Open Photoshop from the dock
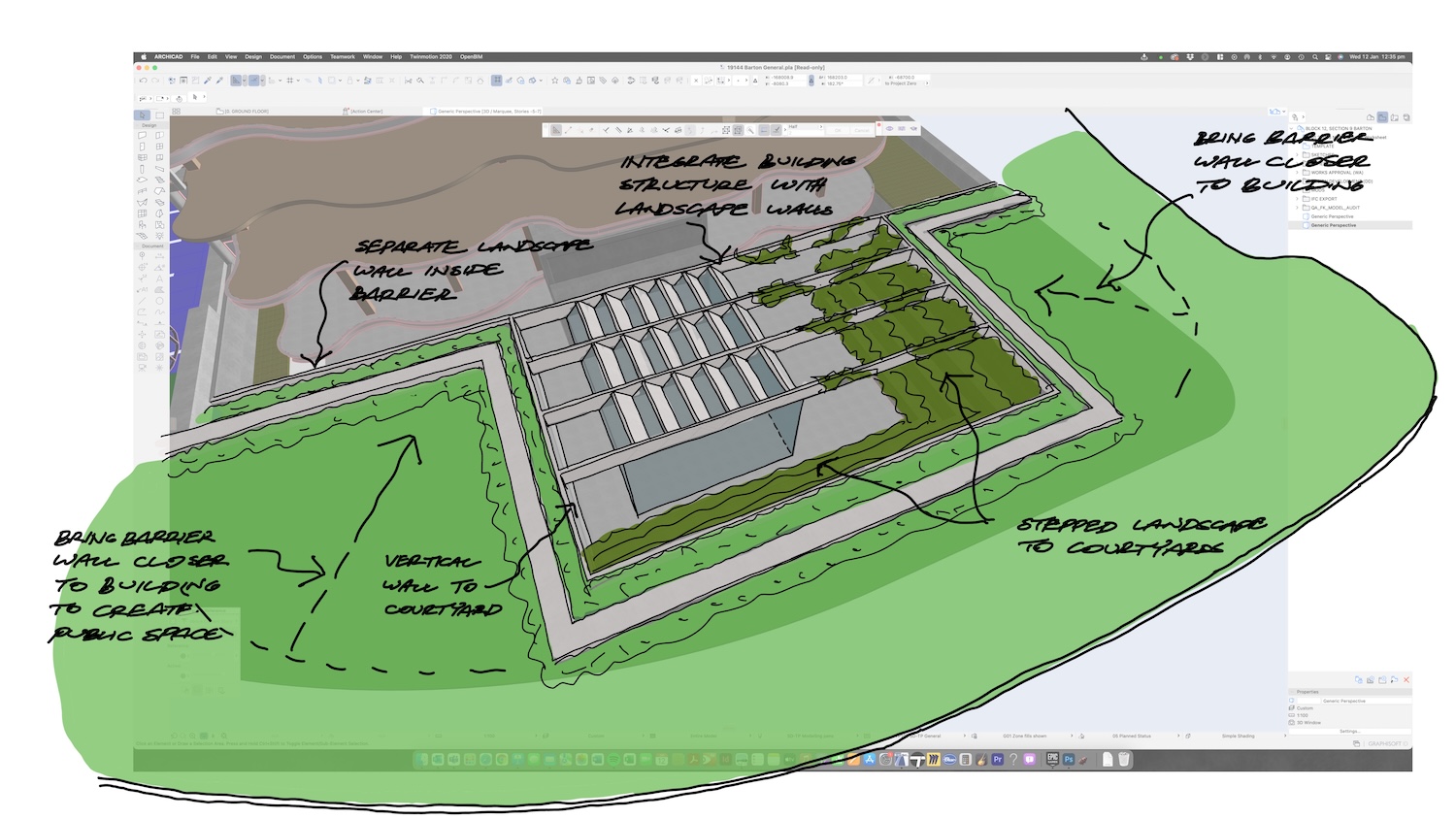Viewport: 1456px width, 819px height. [1069, 760]
